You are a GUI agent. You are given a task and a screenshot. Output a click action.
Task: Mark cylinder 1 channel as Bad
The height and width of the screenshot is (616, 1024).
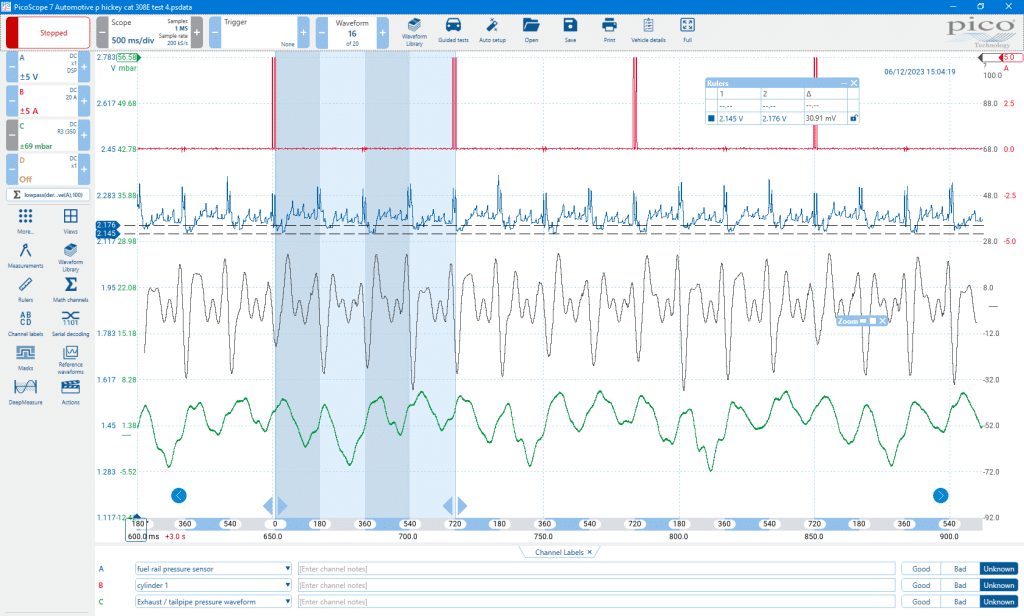(960, 585)
